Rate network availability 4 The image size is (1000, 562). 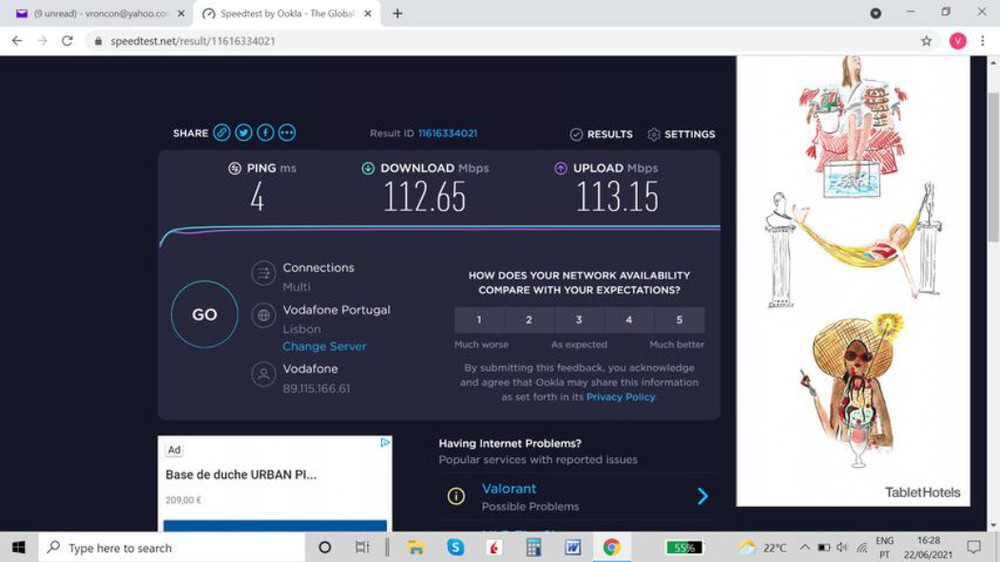pyautogui.click(x=629, y=320)
